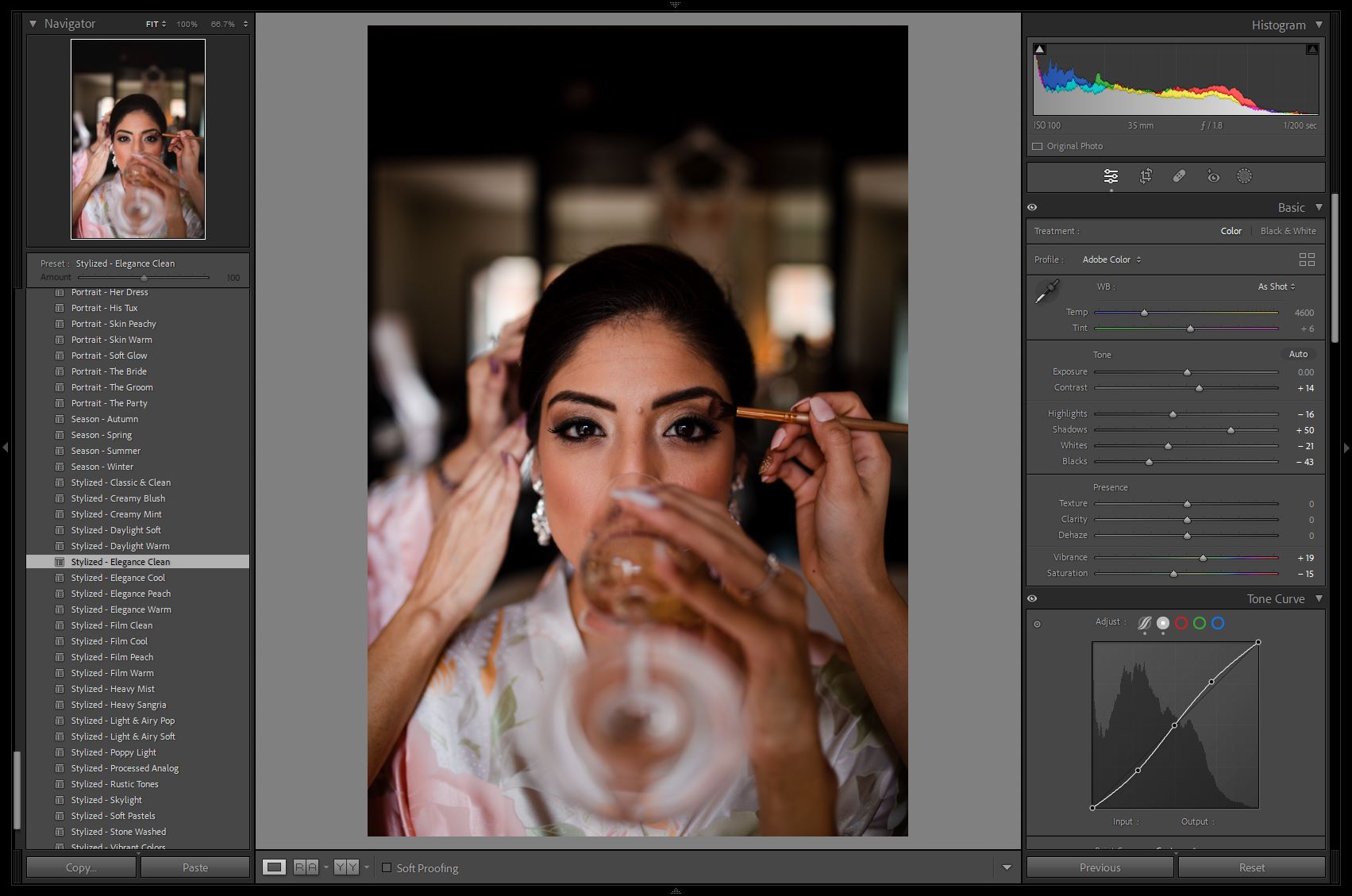Check the Original Photo box
Screen dimensions: 1352x896
[1038, 146]
